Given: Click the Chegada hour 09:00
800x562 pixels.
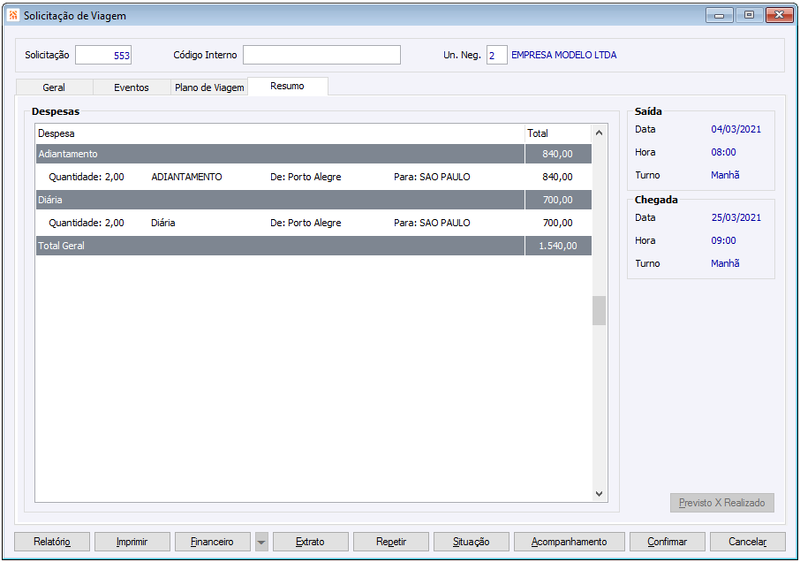Looking at the screenshot, I should coord(723,241).
